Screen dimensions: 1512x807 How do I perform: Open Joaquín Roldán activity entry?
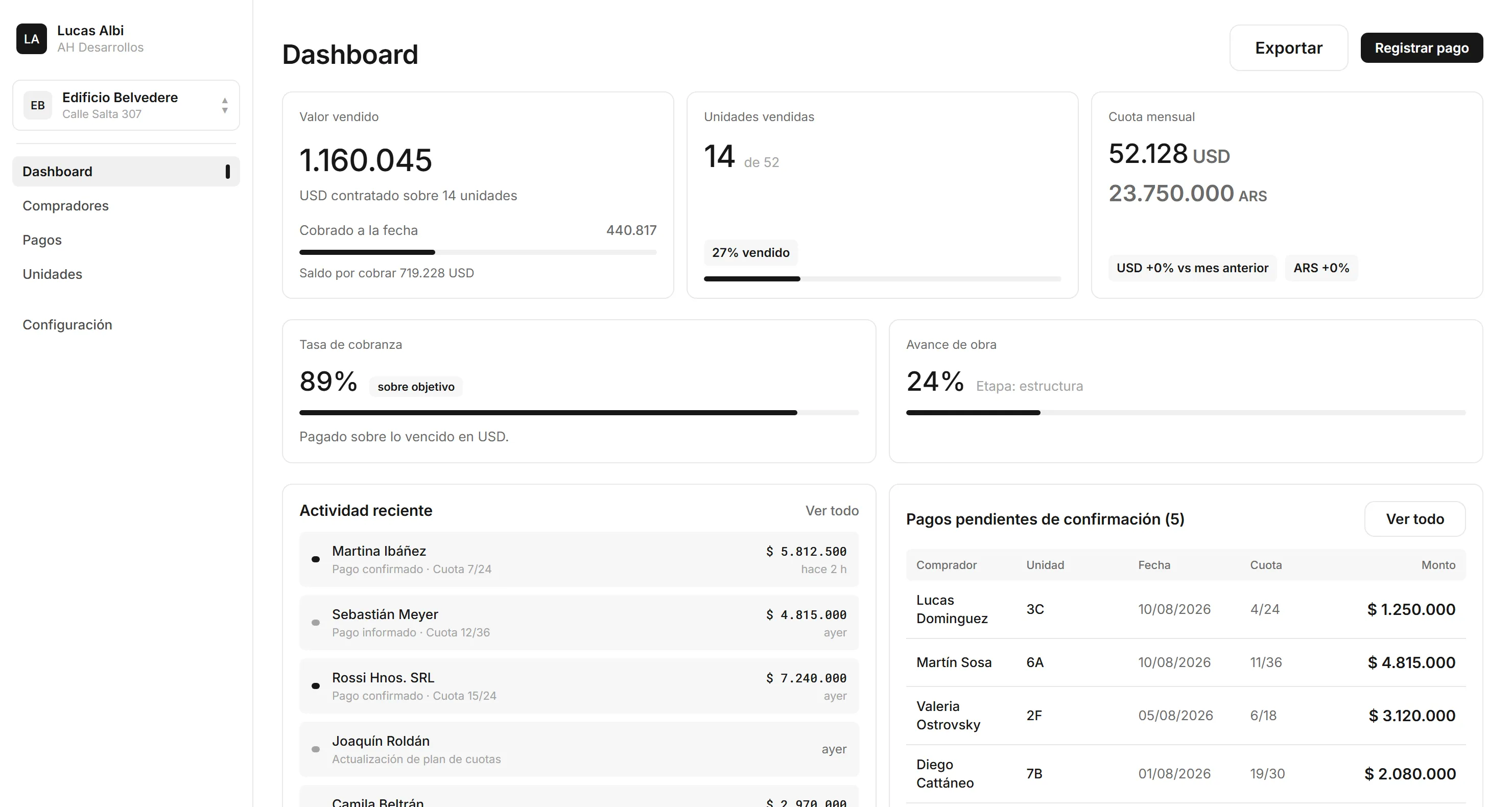[579, 749]
